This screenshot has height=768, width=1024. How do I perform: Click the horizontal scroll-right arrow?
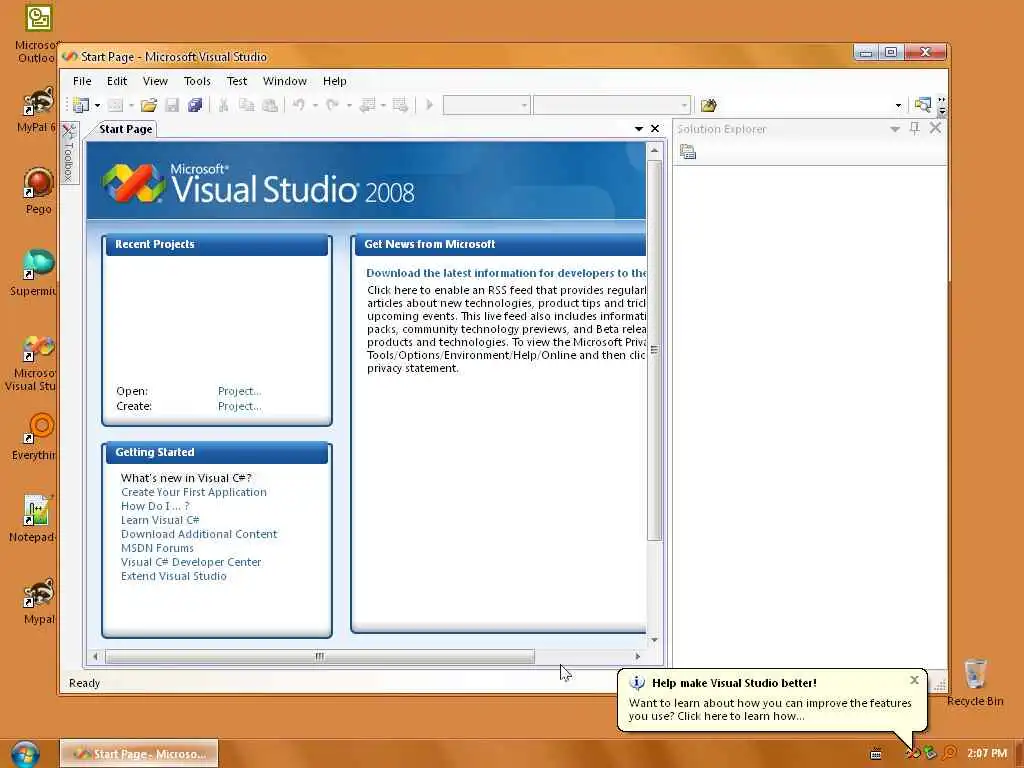coord(637,656)
